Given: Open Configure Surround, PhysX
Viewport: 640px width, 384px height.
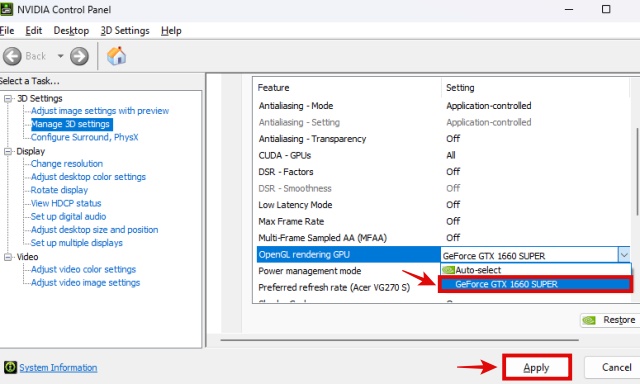Looking at the screenshot, I should [x=84, y=137].
